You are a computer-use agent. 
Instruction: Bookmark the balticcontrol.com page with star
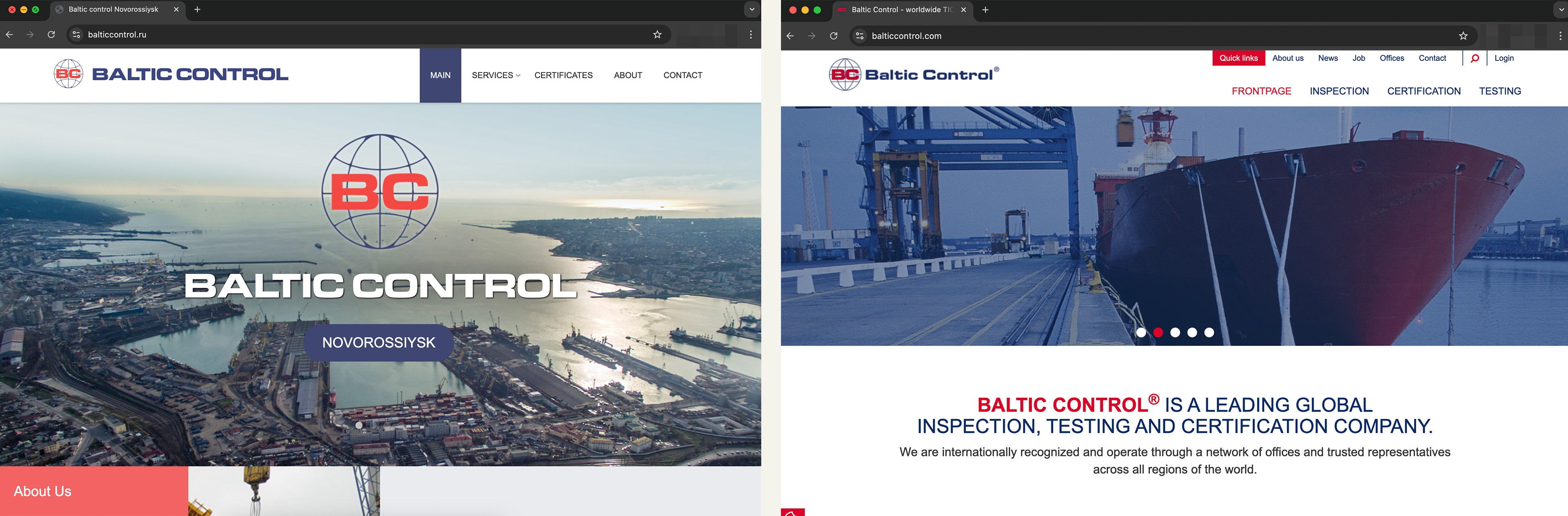(1463, 36)
